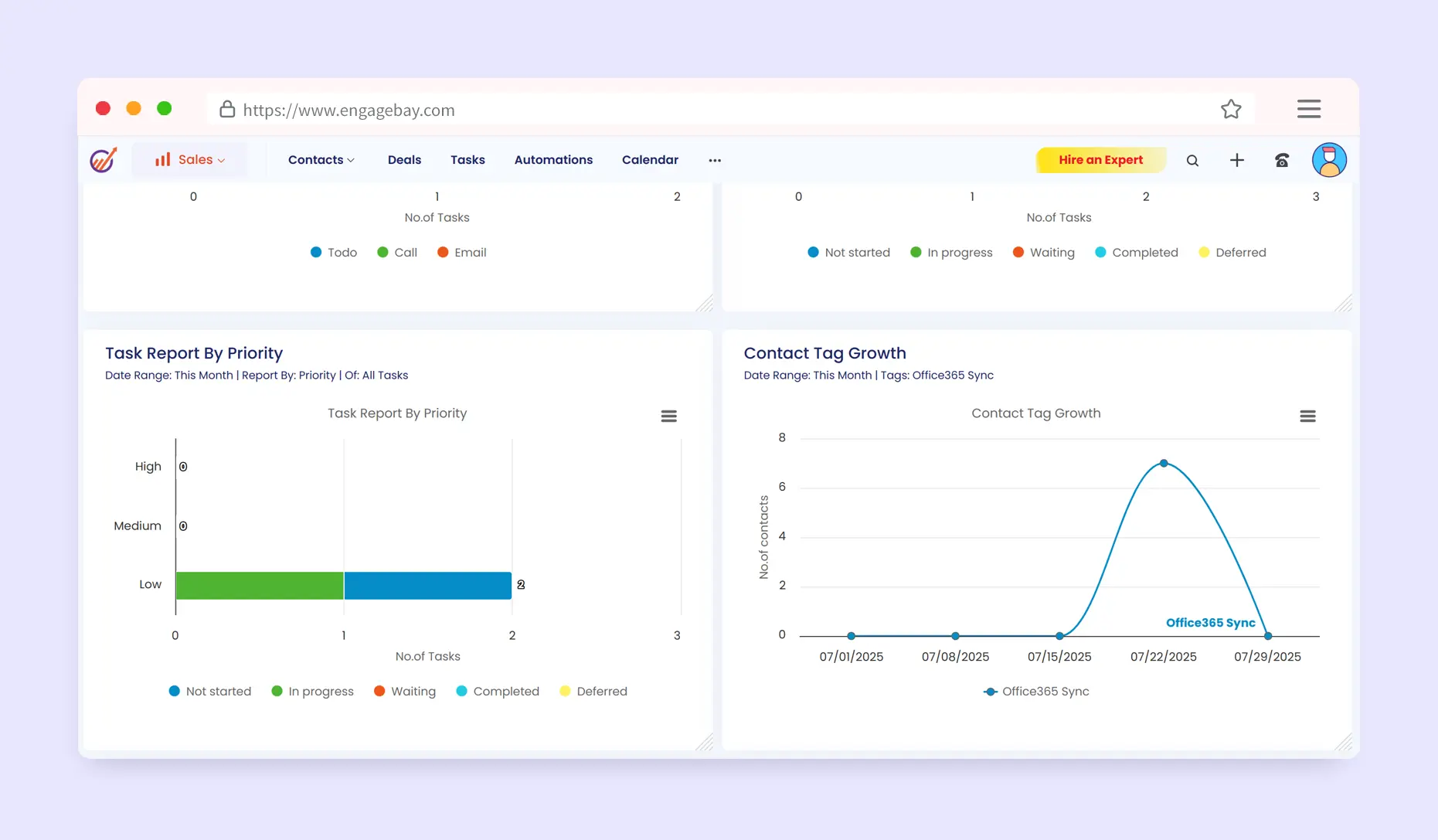This screenshot has width=1438, height=840.
Task: Open the Automations menu item
Action: coord(553,160)
